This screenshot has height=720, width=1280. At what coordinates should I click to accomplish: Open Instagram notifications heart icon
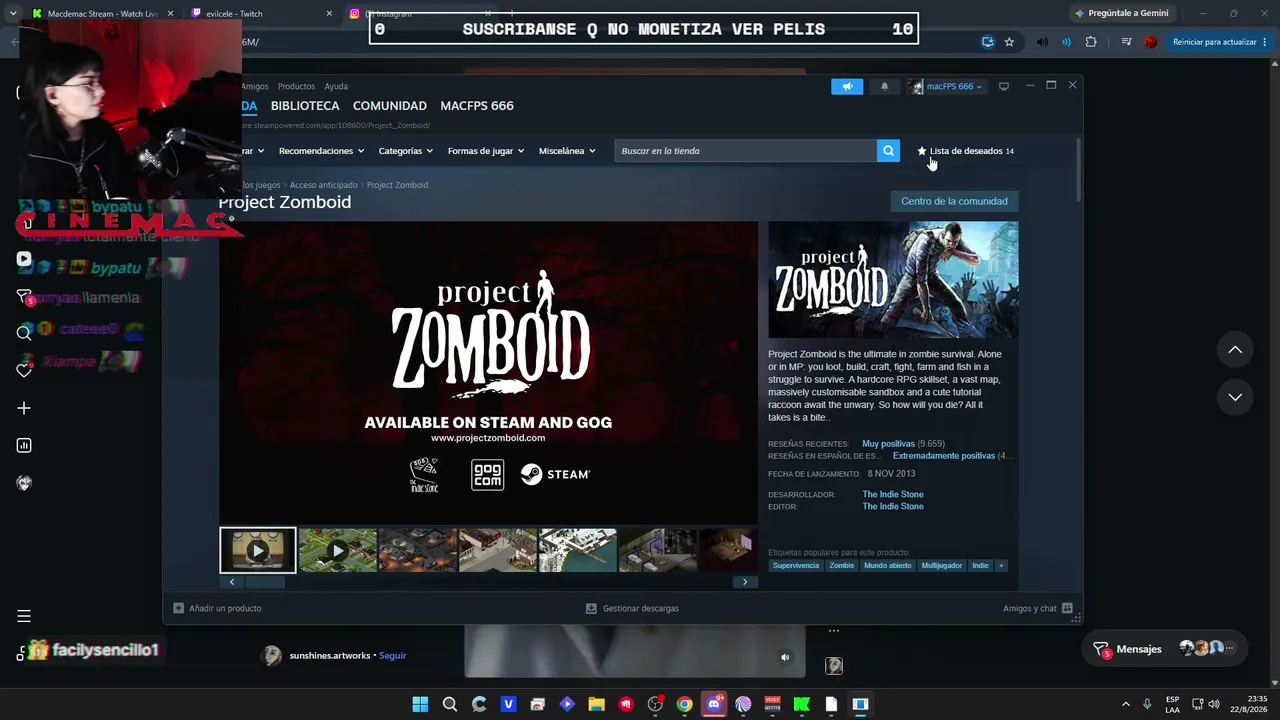(x=24, y=370)
